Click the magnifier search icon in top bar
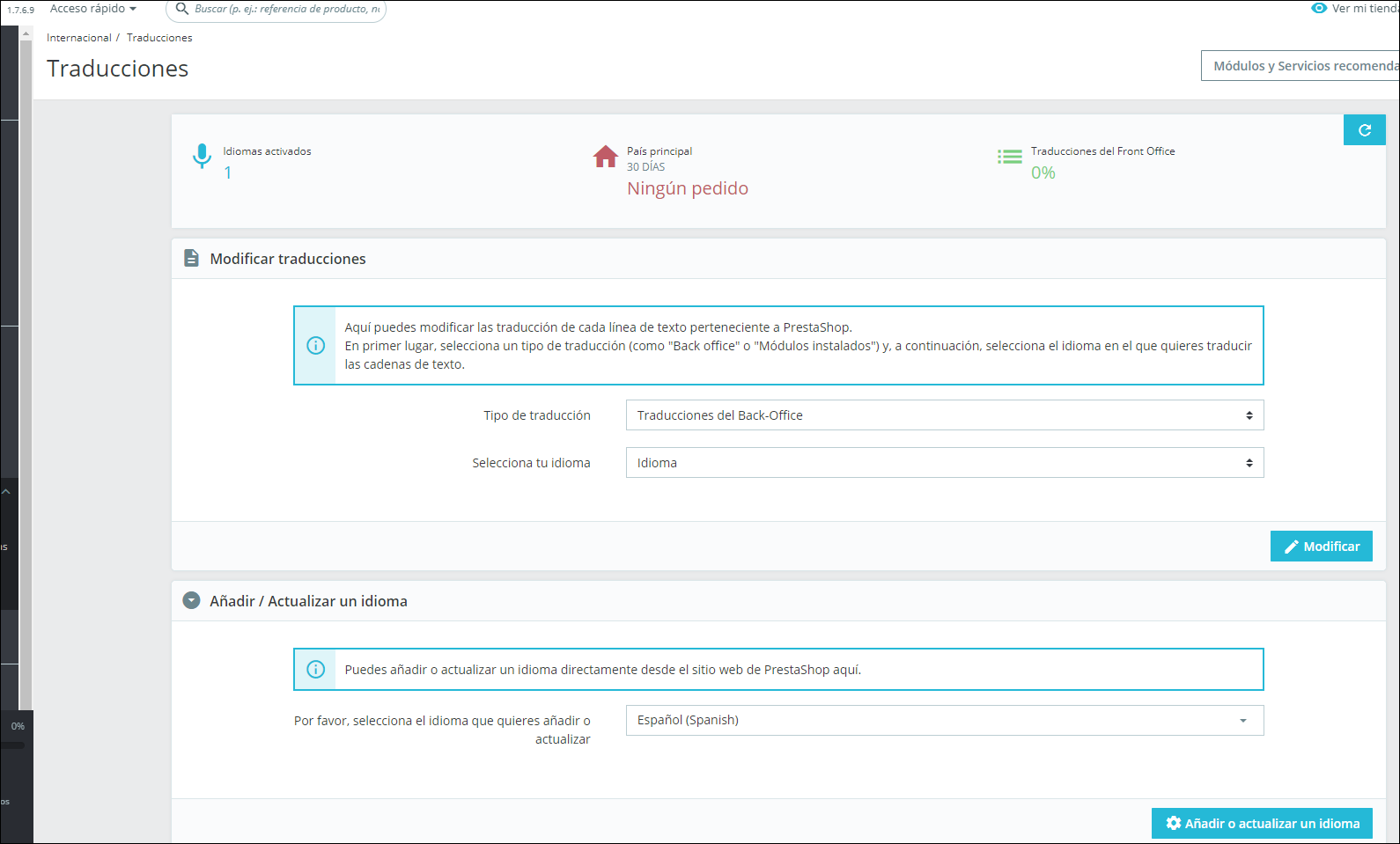 pyautogui.click(x=182, y=9)
